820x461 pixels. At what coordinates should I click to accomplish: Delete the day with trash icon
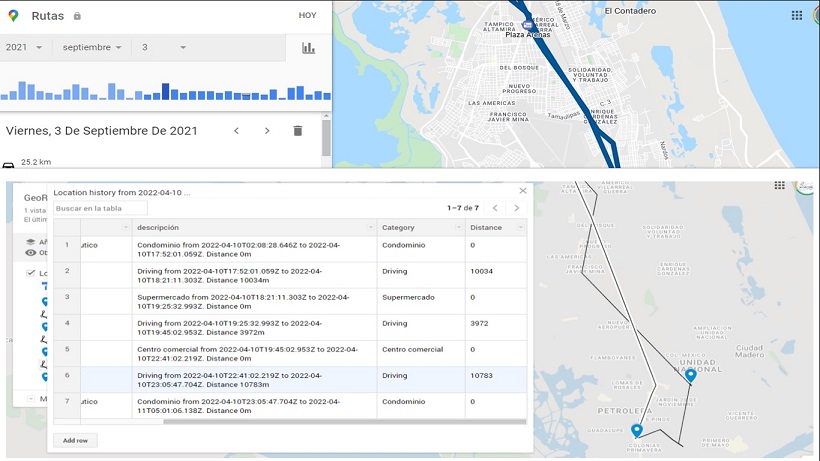pos(297,131)
